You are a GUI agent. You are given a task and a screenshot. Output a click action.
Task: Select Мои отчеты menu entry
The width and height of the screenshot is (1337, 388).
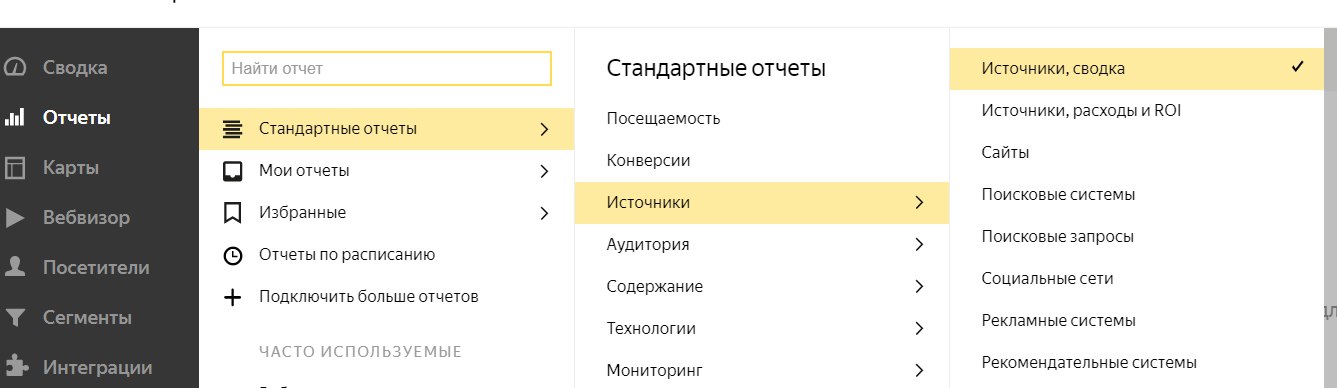[x=387, y=171]
